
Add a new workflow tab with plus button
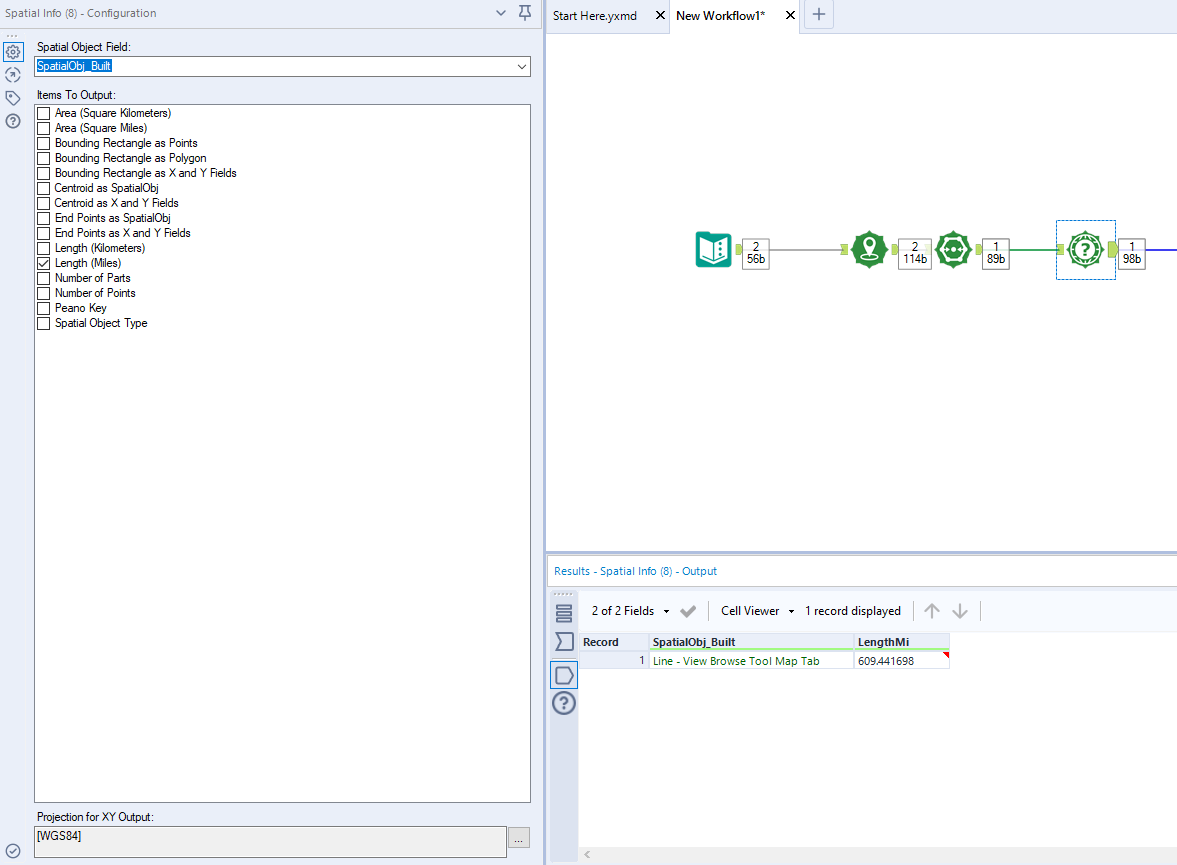(x=819, y=15)
